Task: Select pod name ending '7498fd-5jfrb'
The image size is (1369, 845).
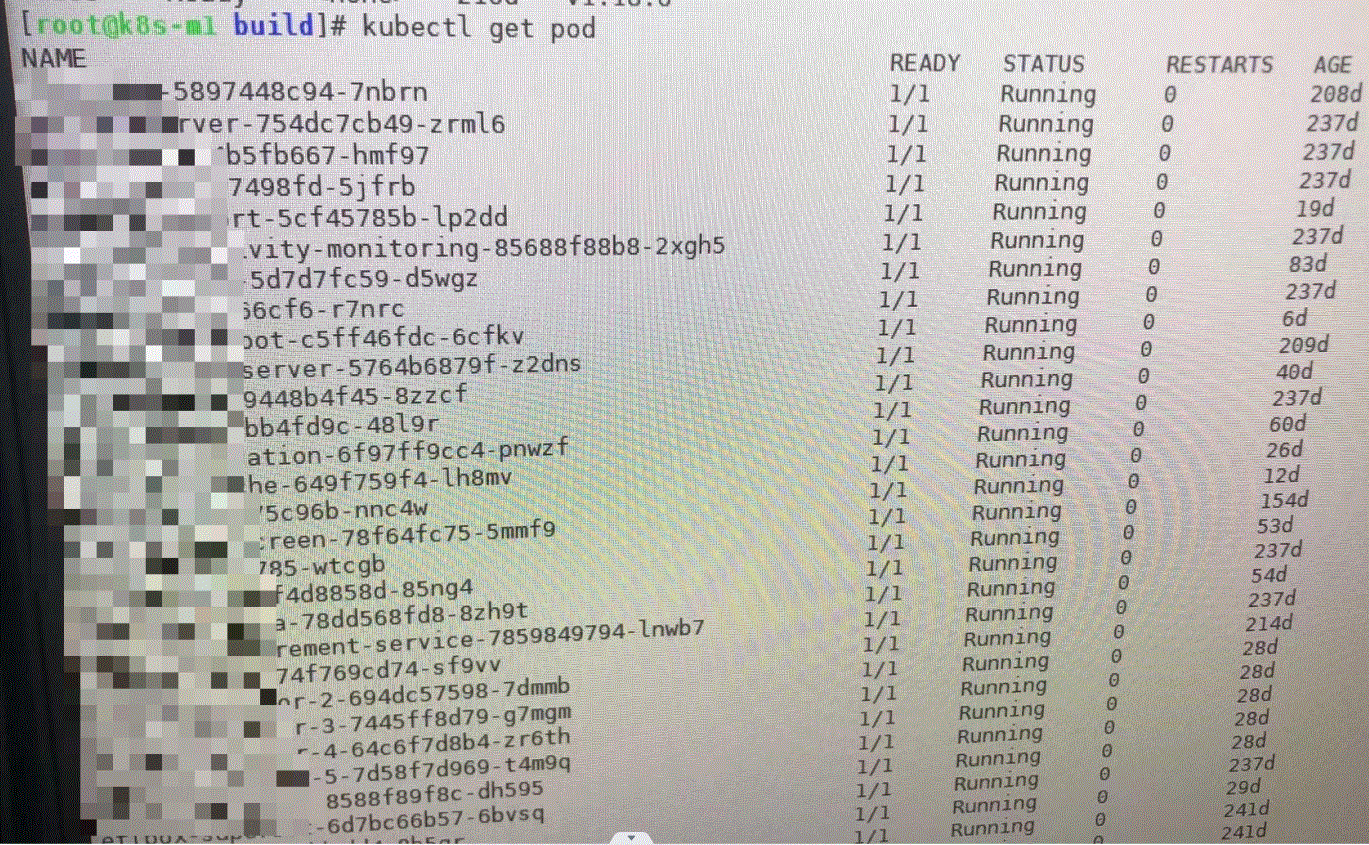Action: pos(322,187)
